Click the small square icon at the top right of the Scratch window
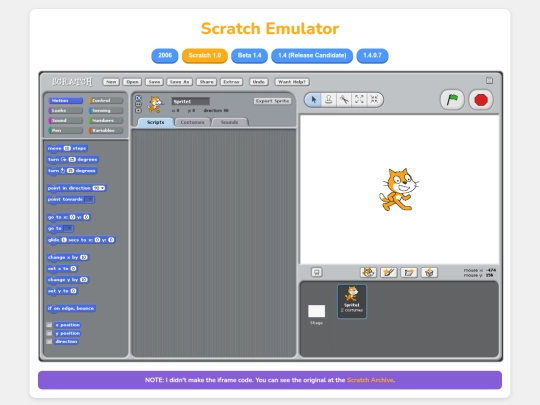This screenshot has height=405, width=540. pyautogui.click(x=489, y=80)
